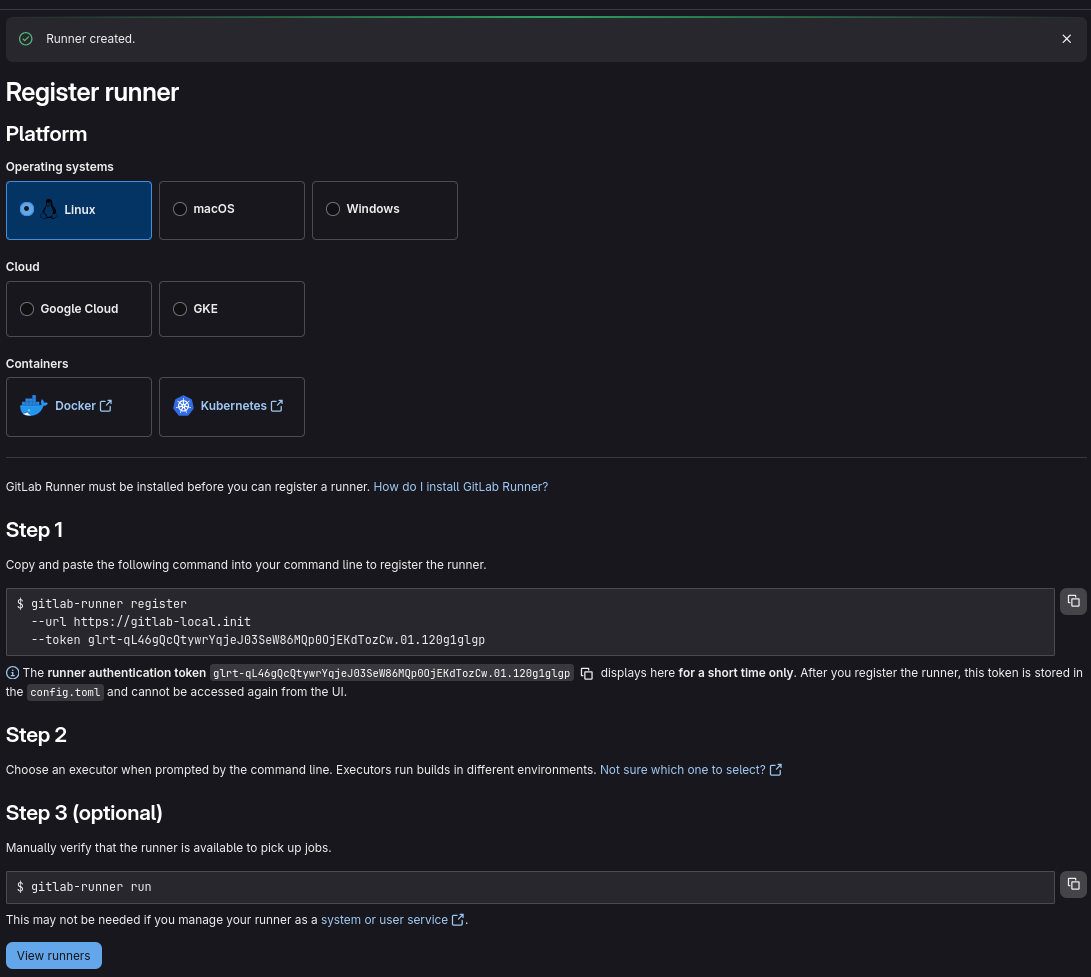Copy the register command in Step 1
1091x977 pixels.
coord(1073,601)
